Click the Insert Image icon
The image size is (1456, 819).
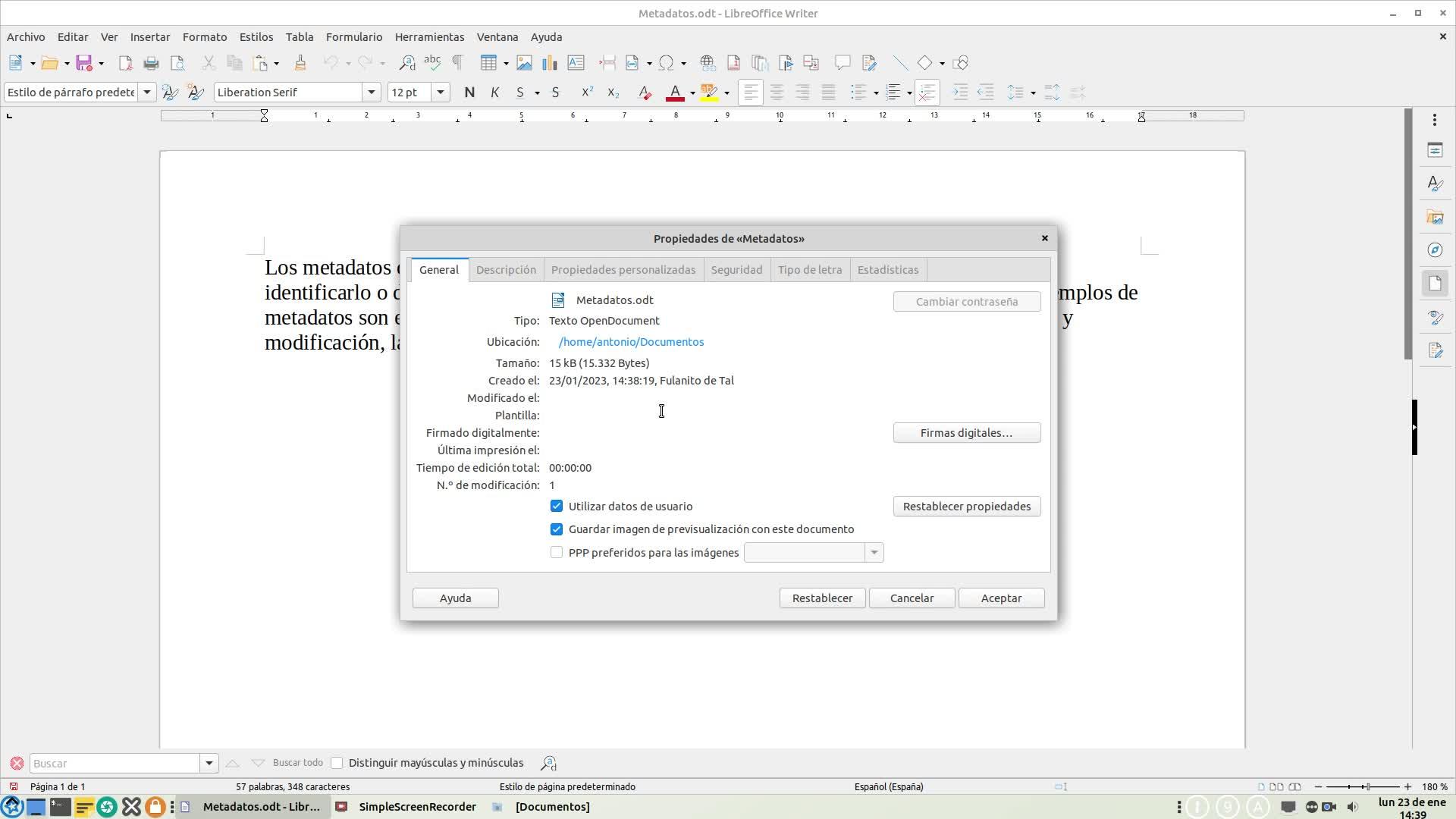click(523, 63)
